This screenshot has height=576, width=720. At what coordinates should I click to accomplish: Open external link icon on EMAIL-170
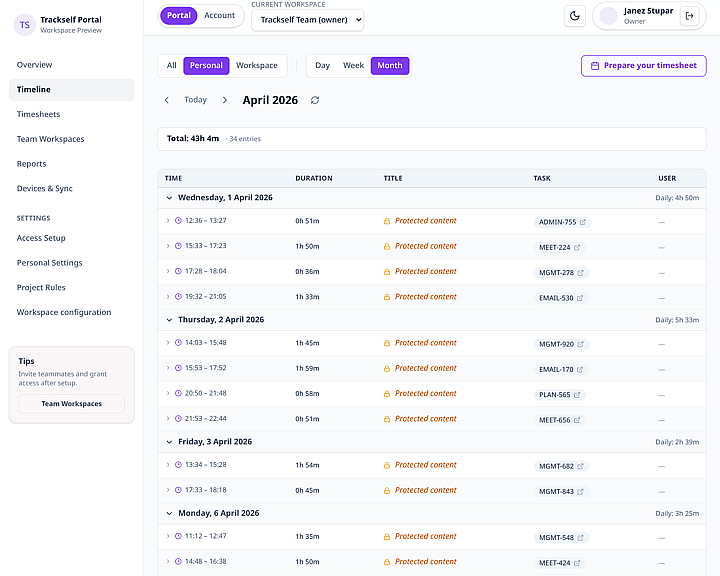tap(580, 369)
